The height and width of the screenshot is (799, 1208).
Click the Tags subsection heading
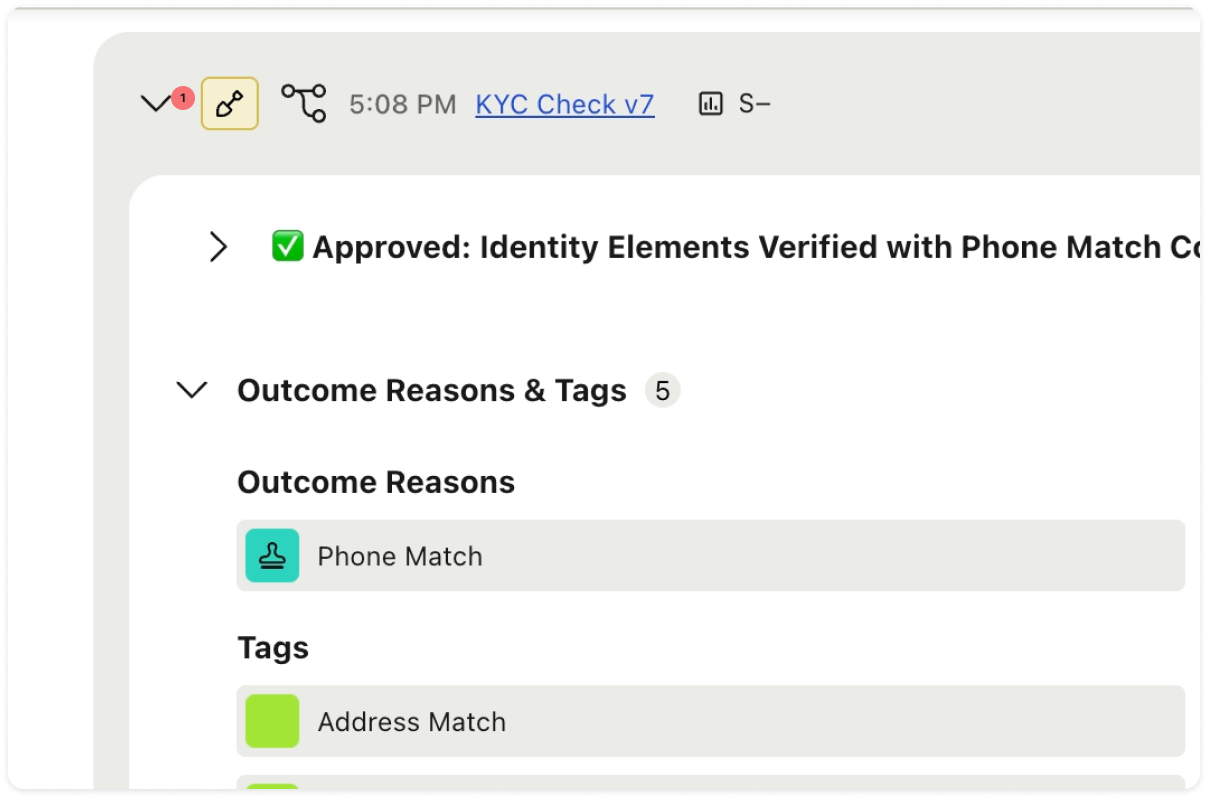(273, 648)
